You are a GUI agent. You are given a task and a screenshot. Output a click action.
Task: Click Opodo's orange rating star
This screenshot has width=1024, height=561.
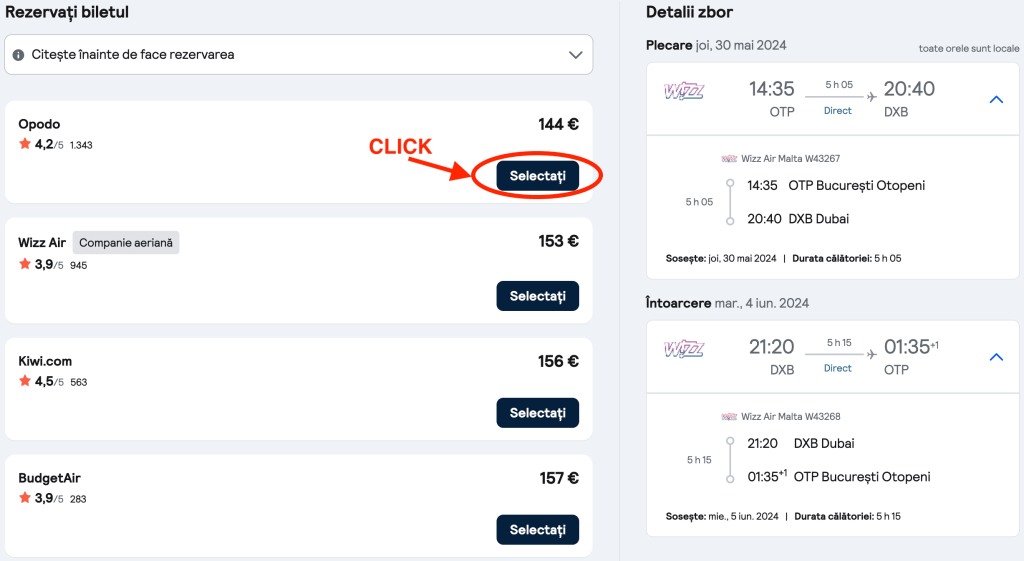[24, 144]
